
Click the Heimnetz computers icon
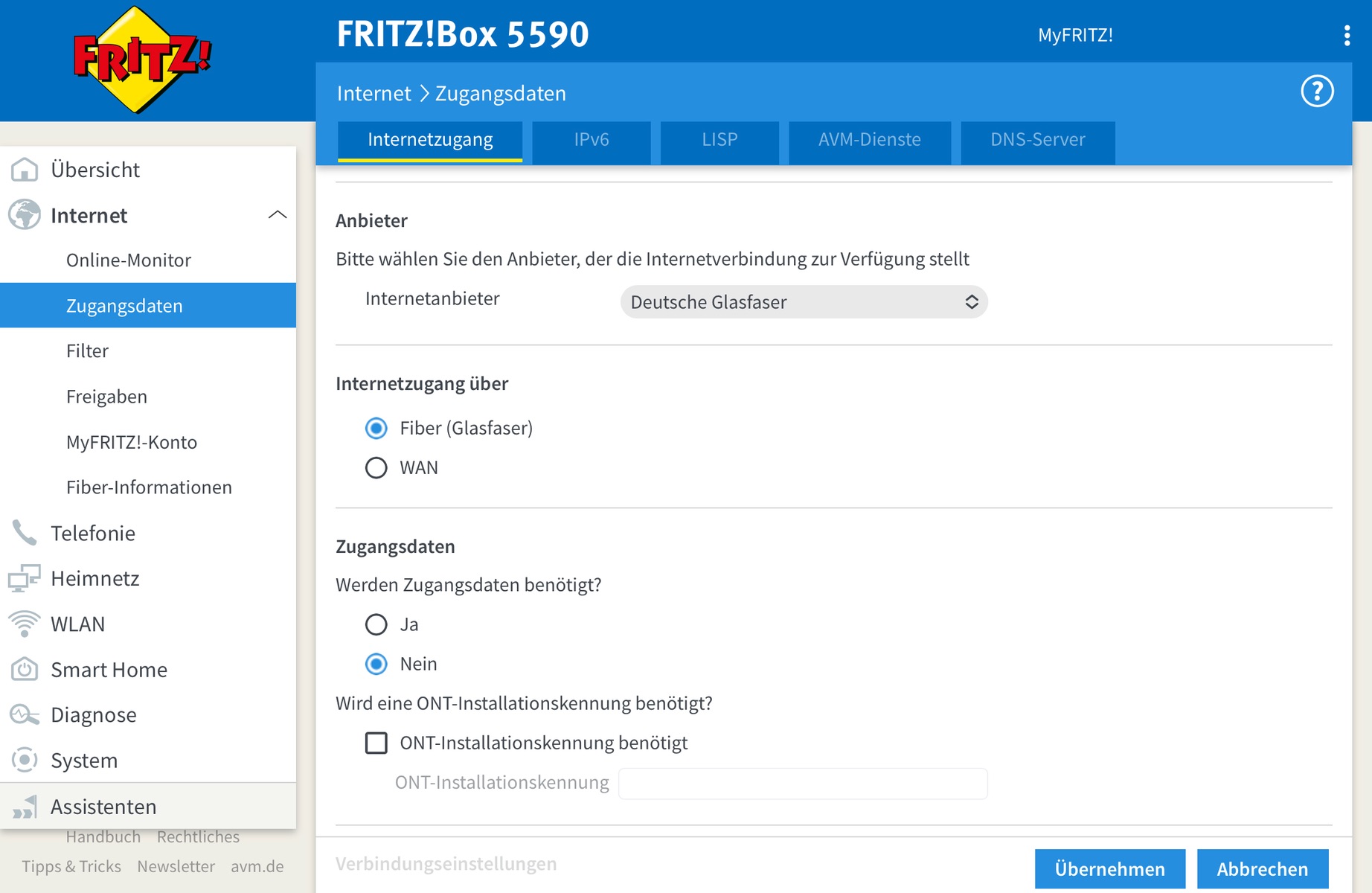click(25, 578)
